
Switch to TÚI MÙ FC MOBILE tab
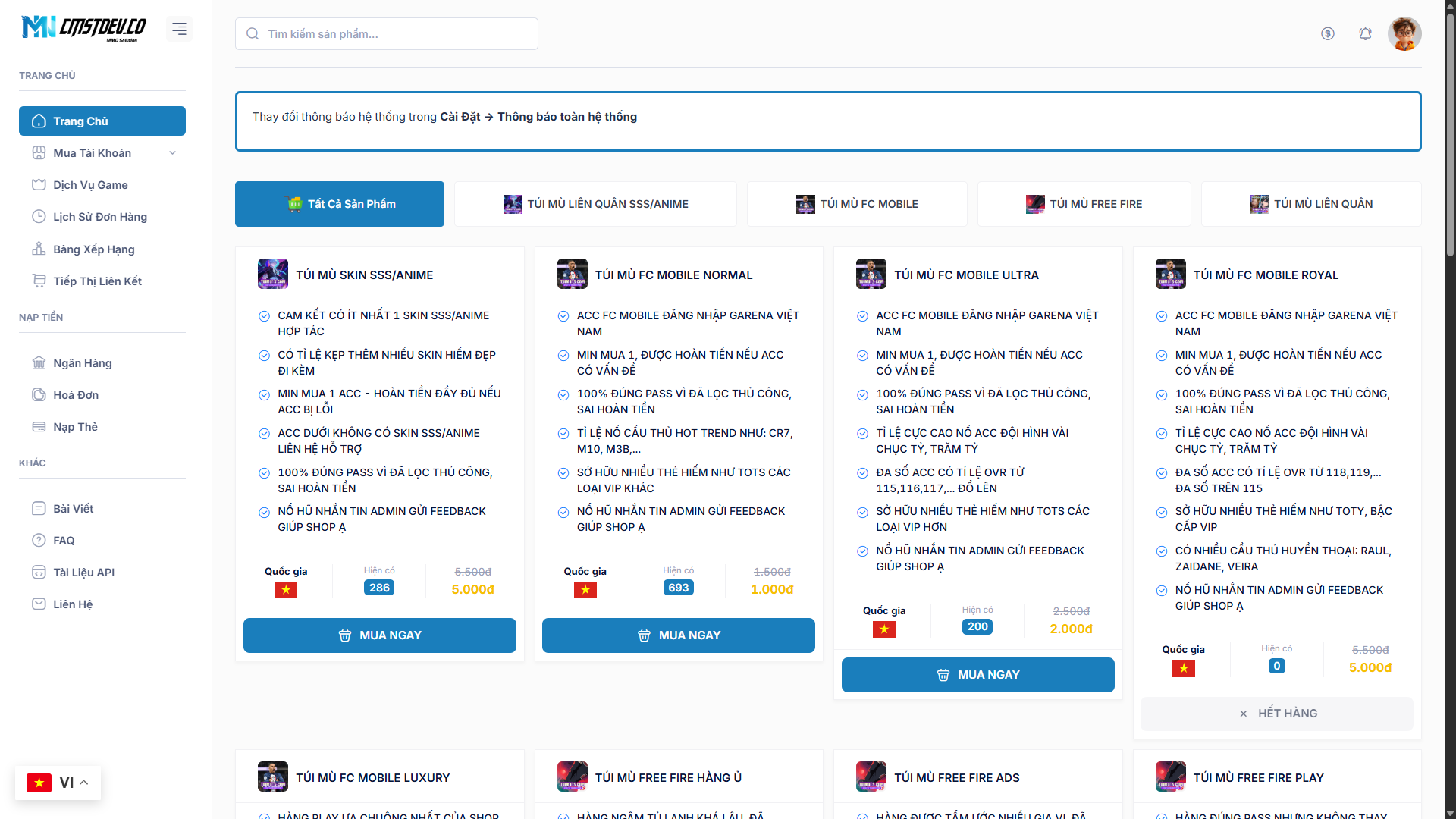(857, 204)
